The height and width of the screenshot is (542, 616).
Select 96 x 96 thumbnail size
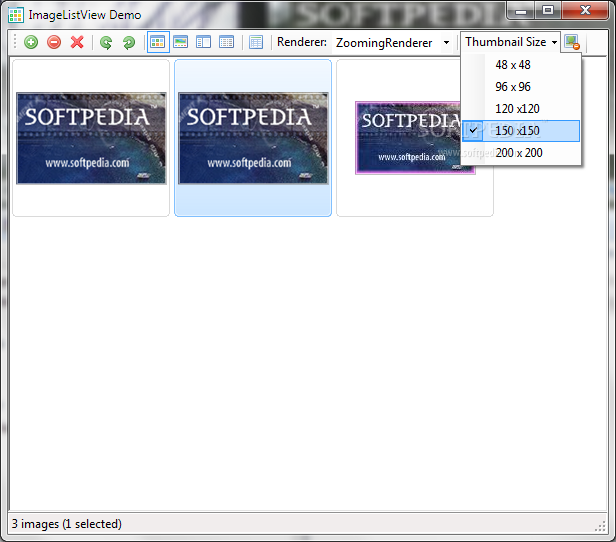521,87
